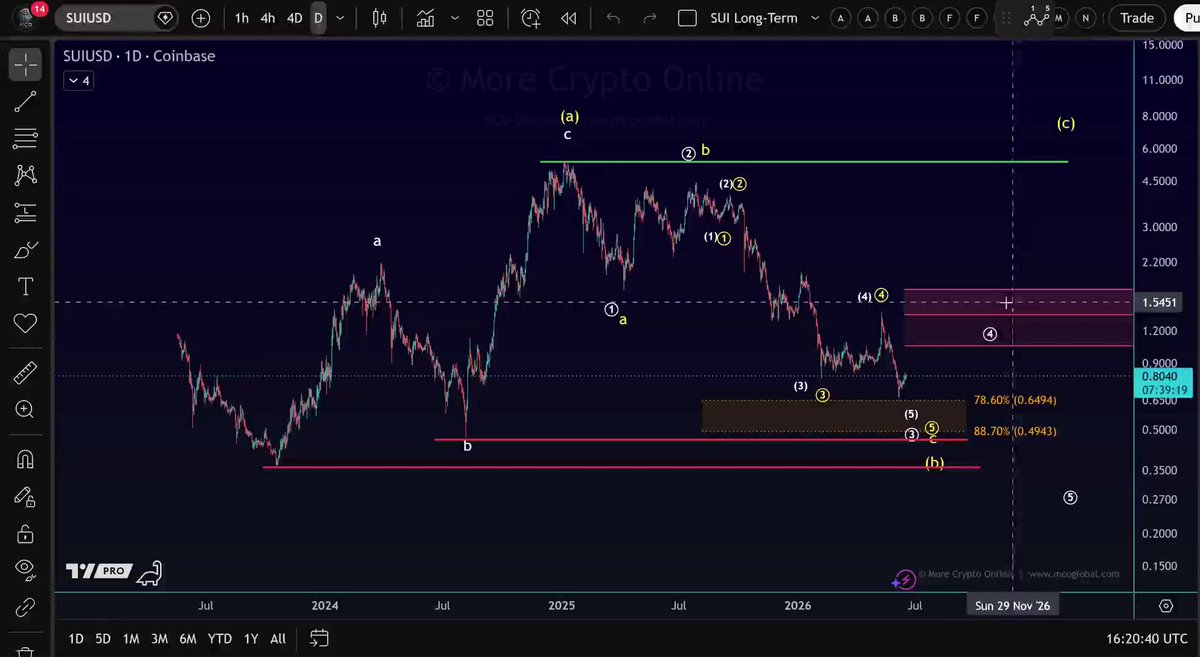Open the indicator templates grid
This screenshot has height=657, width=1200.
click(x=485, y=18)
